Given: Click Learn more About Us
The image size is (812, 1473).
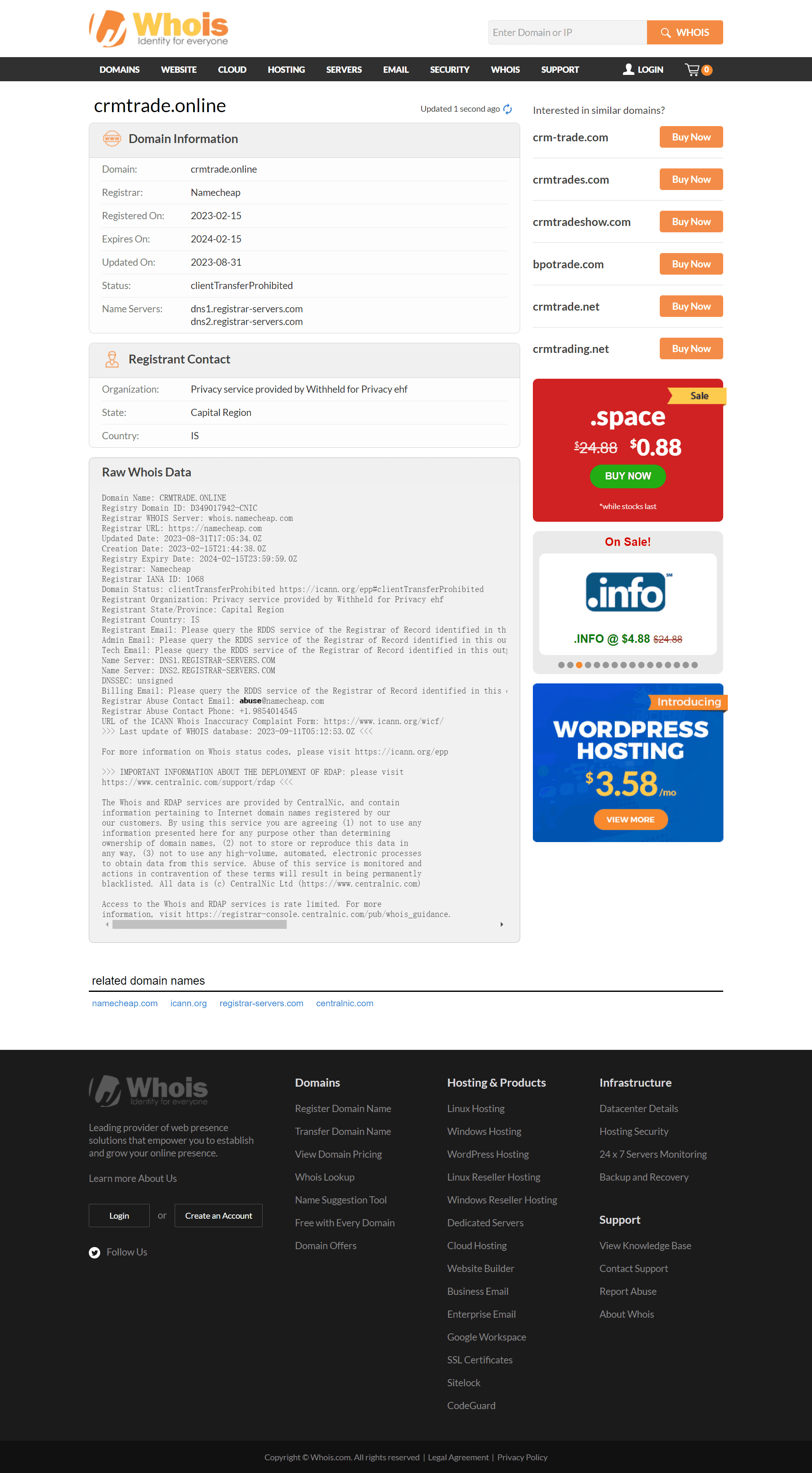Looking at the screenshot, I should (132, 1178).
